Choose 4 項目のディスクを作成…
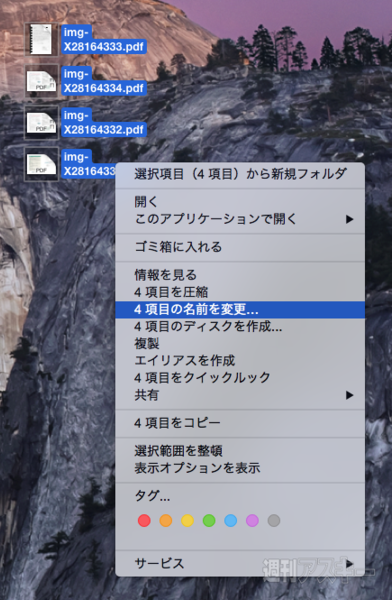Viewport: 392px width, 600px height. [240, 326]
